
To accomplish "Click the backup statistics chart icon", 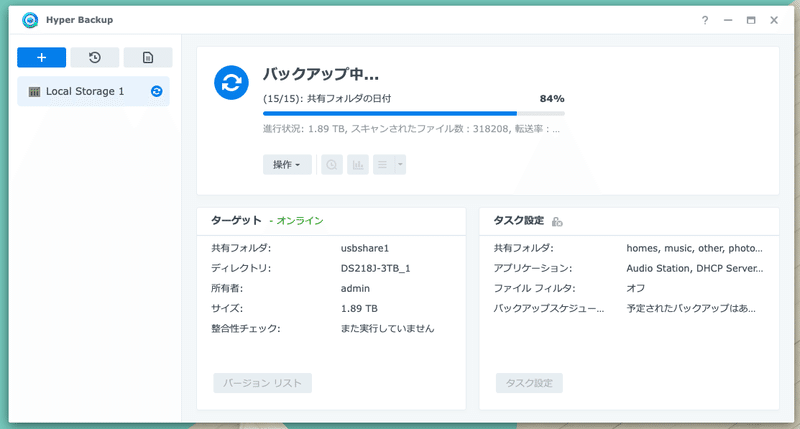I will click(x=358, y=164).
